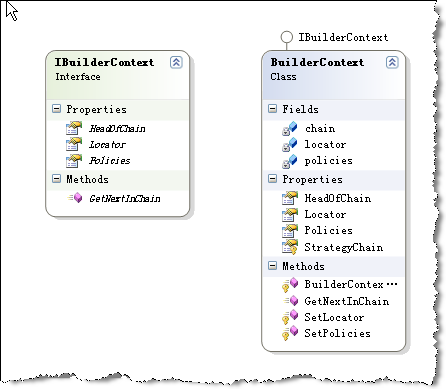Click the Class subtitle under BuilderContext
446x389 pixels.
(x=283, y=77)
